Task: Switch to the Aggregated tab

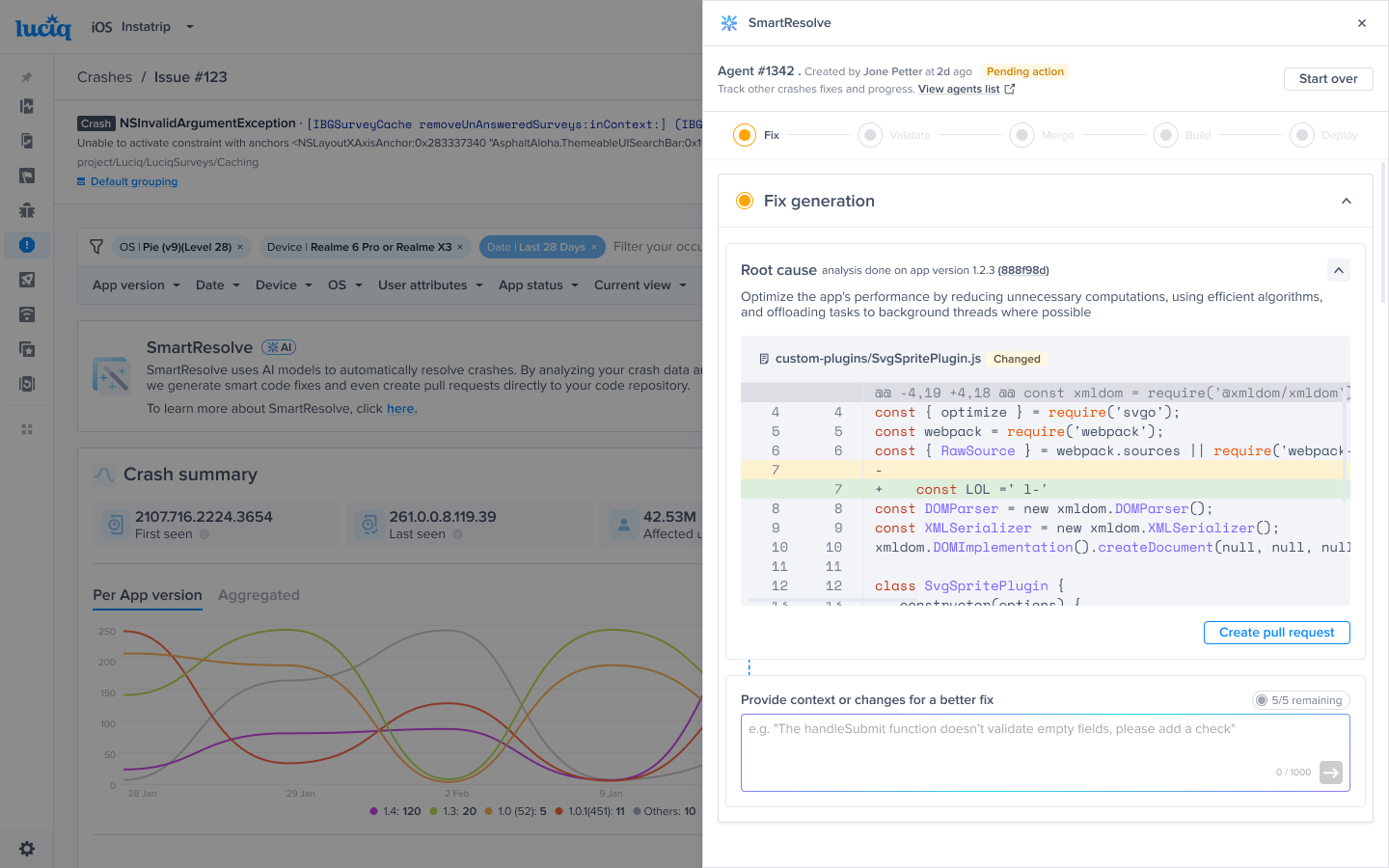Action: click(x=259, y=595)
